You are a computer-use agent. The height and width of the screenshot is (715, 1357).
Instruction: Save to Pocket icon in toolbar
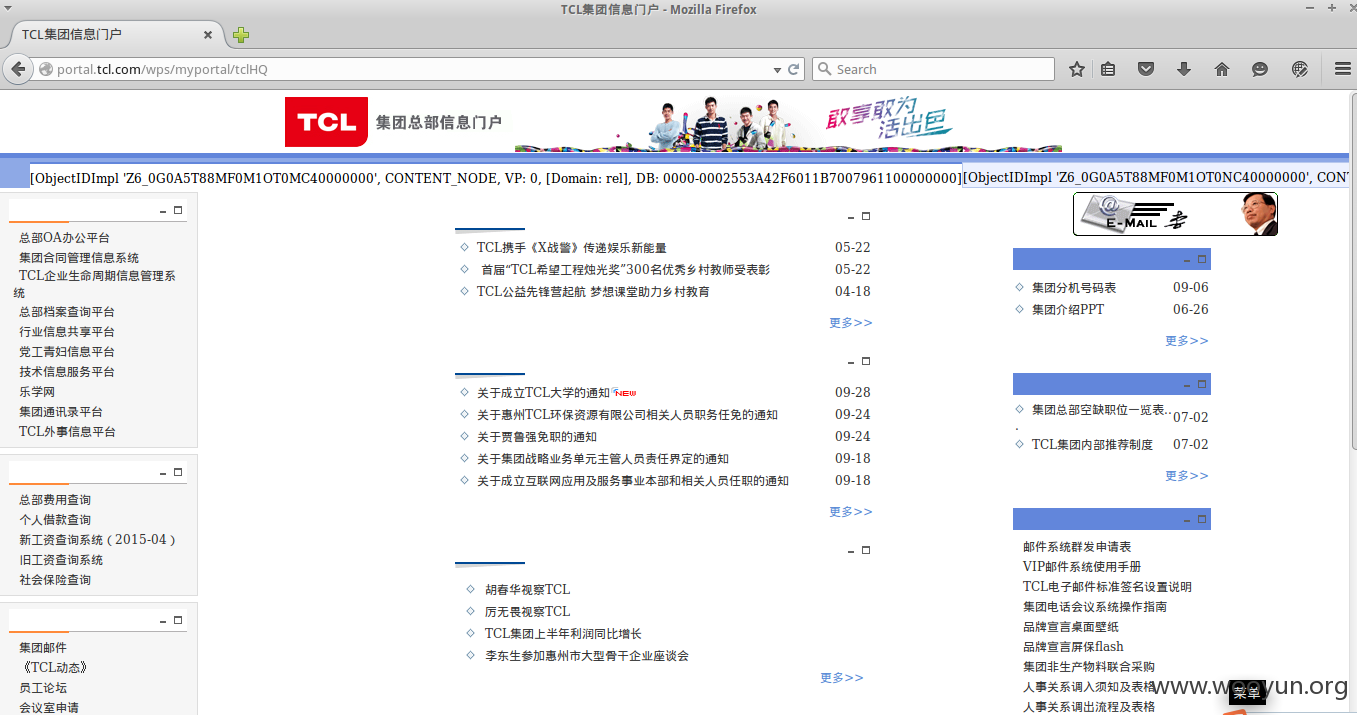tap(1147, 69)
